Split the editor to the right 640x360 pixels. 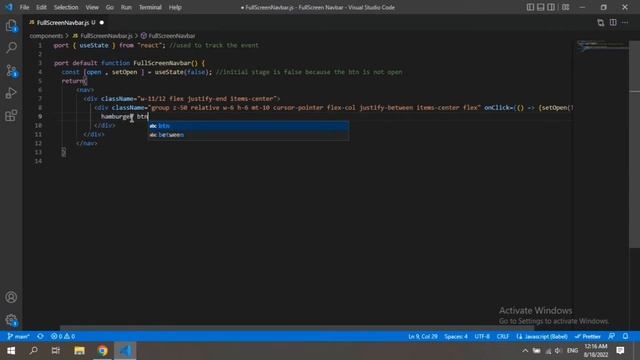click(x=613, y=23)
